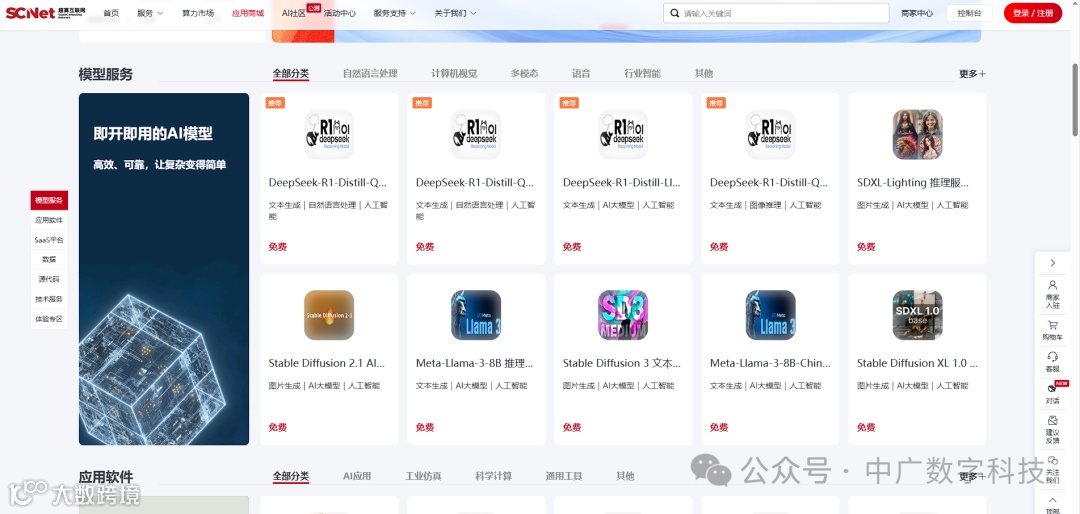Click 免费 price on SDXL-Lighting card

(x=866, y=247)
